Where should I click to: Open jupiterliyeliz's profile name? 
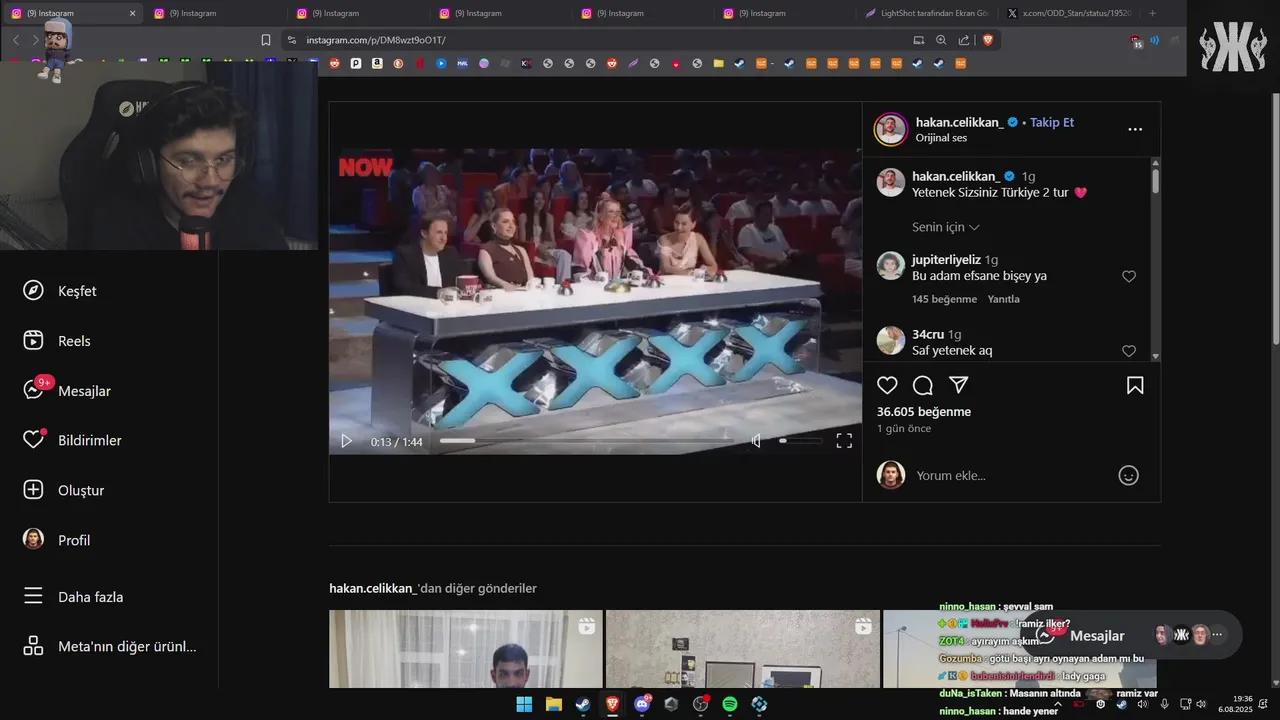coord(946,260)
